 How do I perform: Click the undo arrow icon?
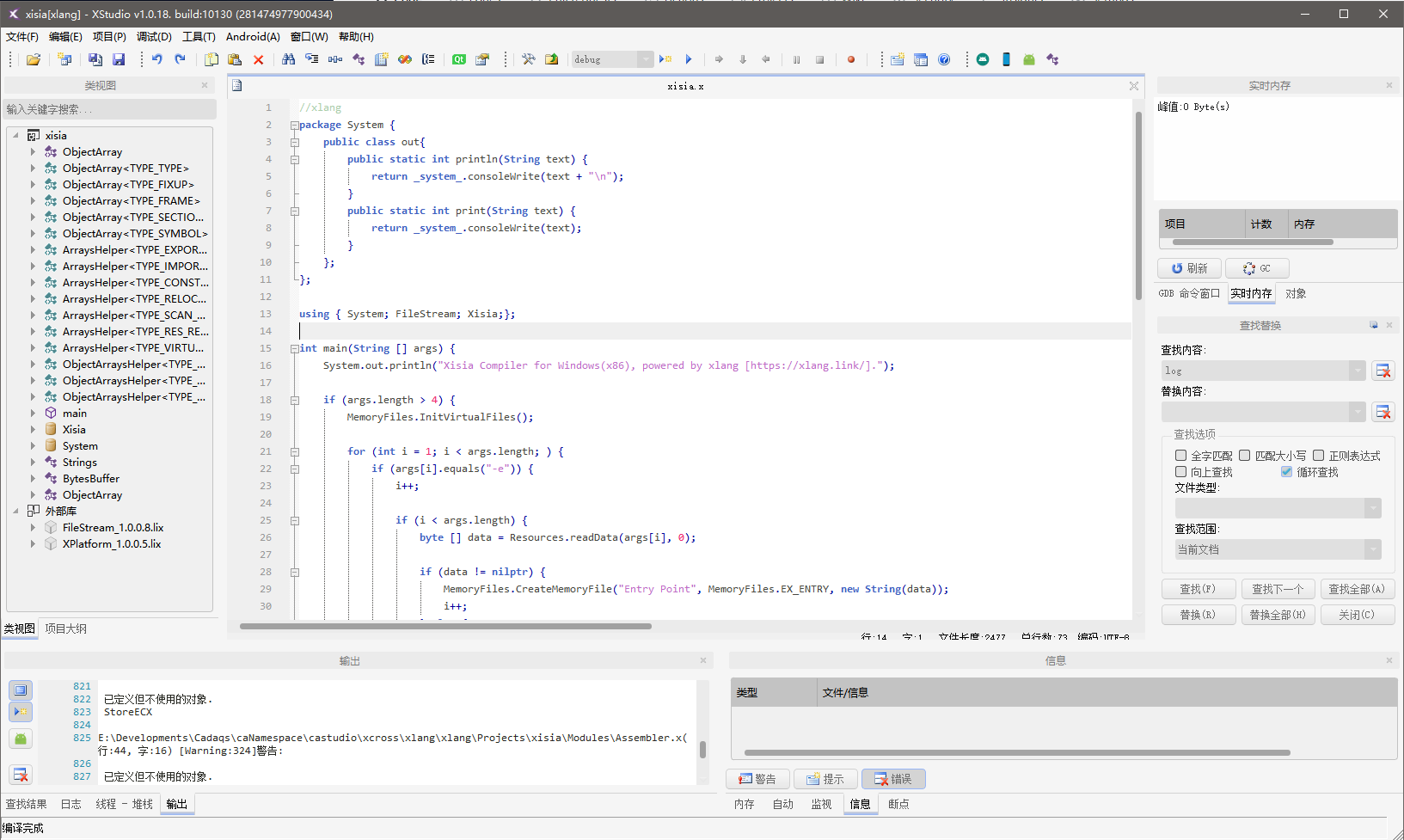click(156, 59)
